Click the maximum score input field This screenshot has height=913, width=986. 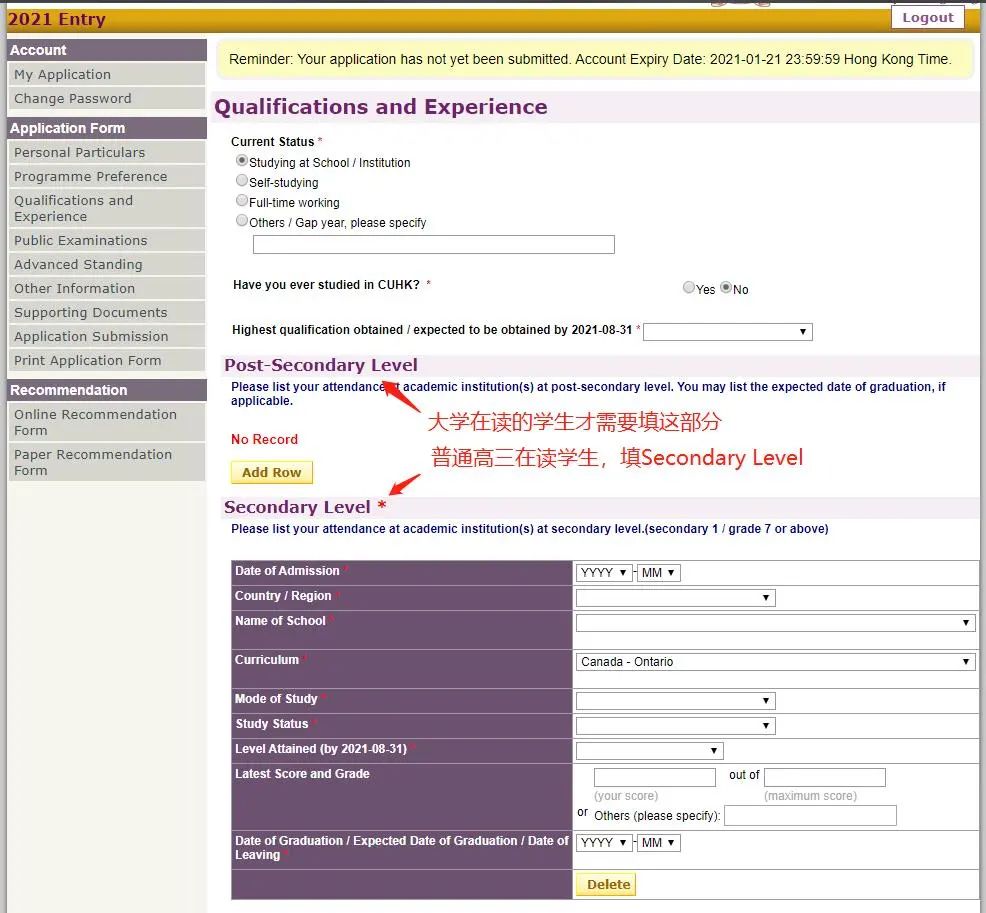824,777
